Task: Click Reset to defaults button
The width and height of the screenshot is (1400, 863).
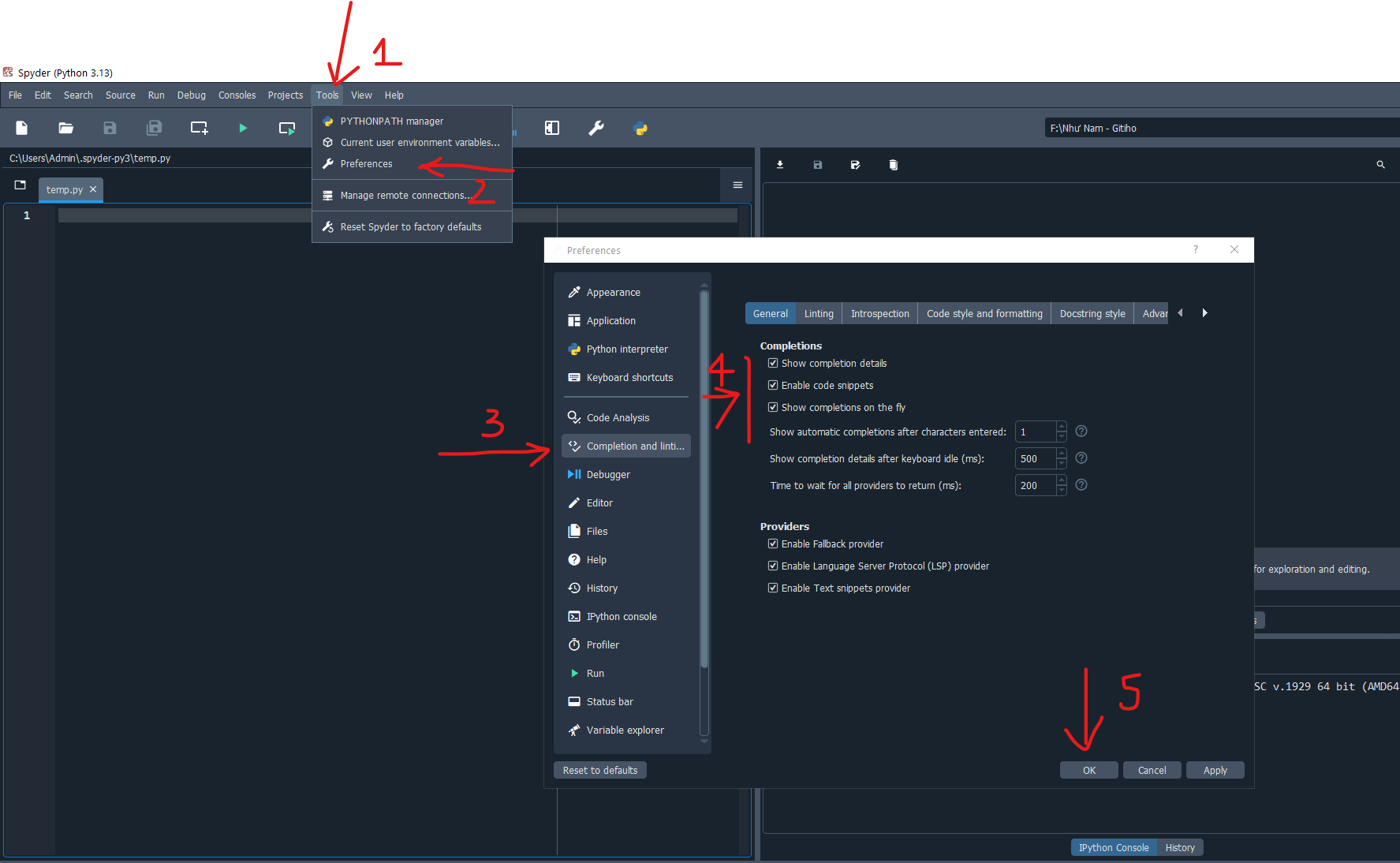Action: tap(600, 770)
